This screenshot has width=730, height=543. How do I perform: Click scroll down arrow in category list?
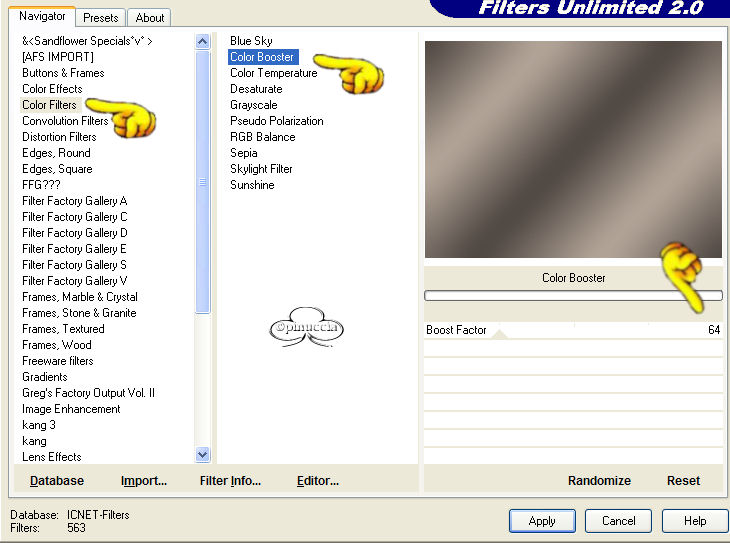(203, 455)
